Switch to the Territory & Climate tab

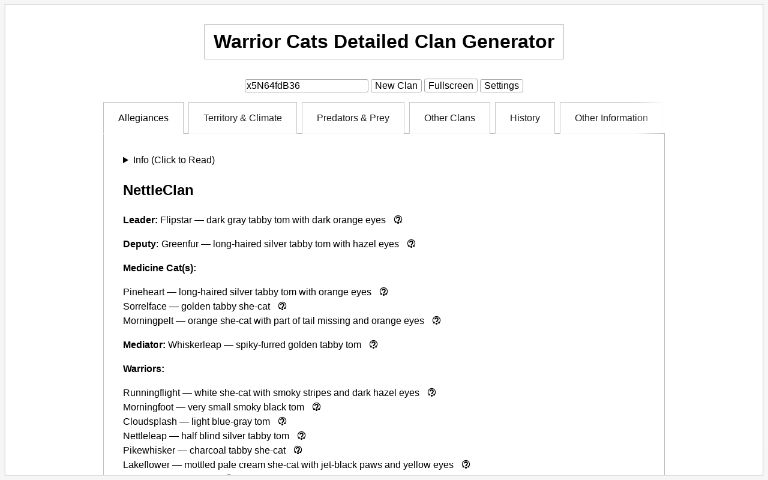point(243,118)
